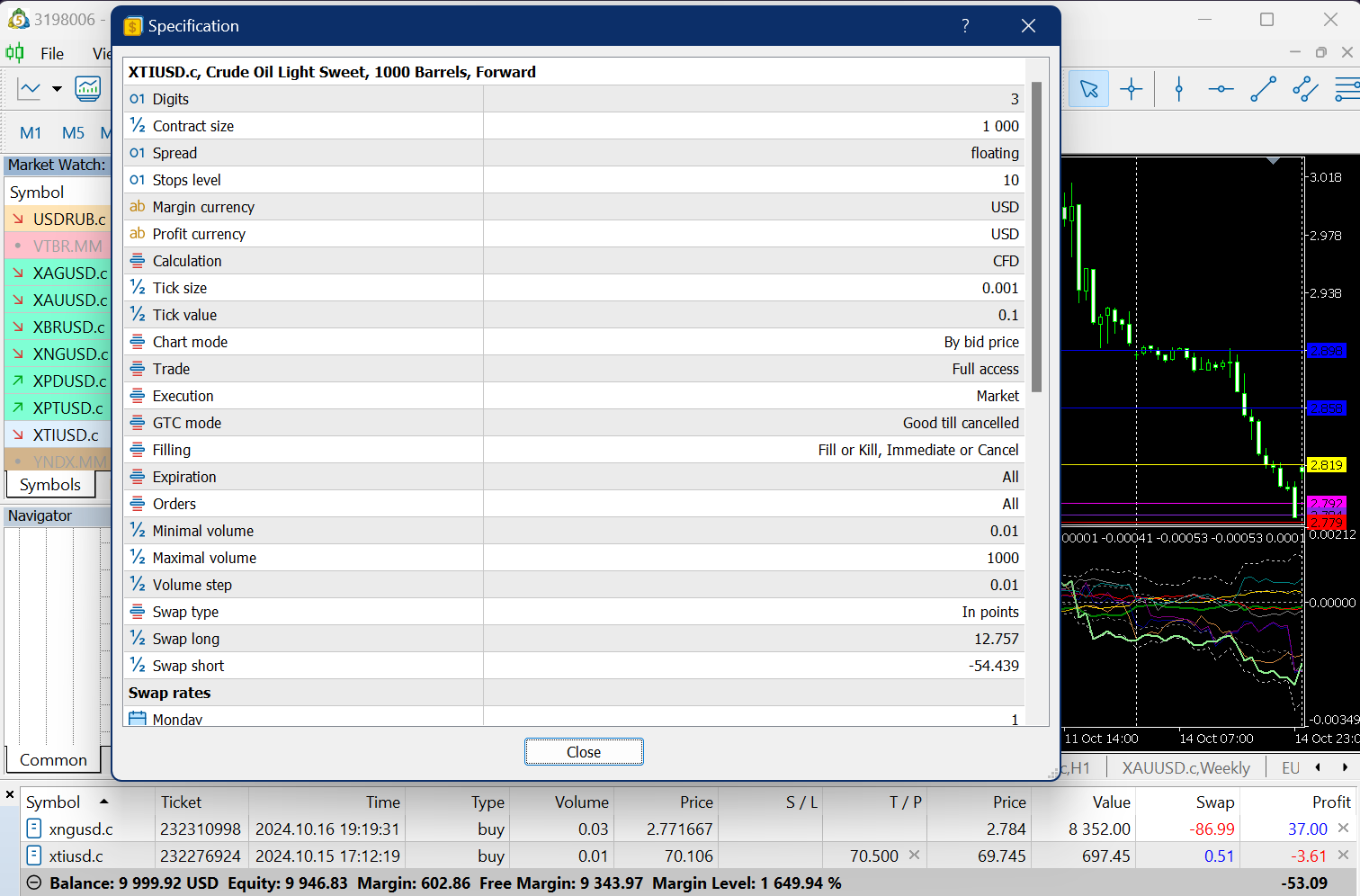Select the vertical line drawing tool
Screen dimensions: 1360x896
click(x=1179, y=89)
